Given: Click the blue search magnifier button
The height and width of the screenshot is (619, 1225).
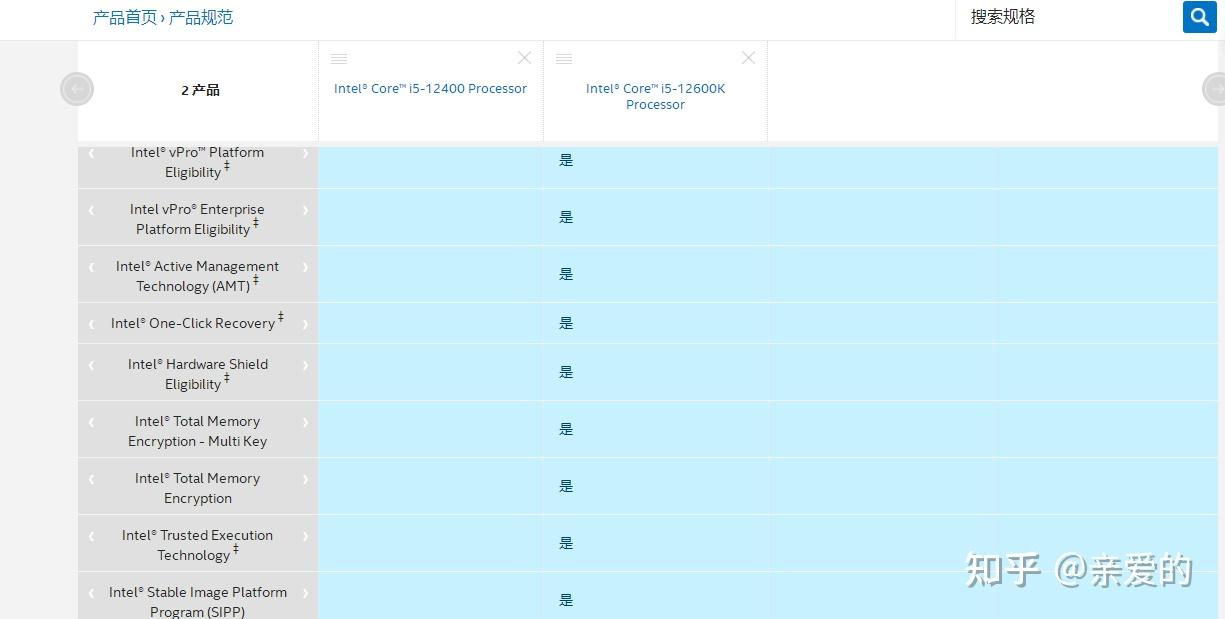Looking at the screenshot, I should pos(1199,17).
